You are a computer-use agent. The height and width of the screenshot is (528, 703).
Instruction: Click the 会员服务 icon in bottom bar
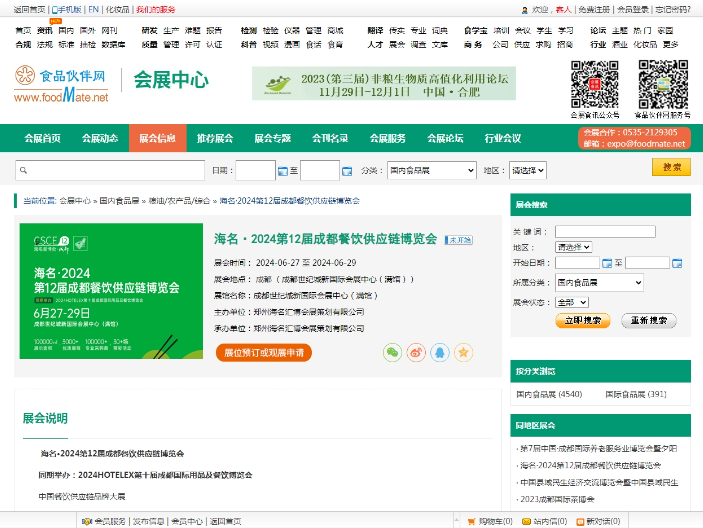coord(87,521)
